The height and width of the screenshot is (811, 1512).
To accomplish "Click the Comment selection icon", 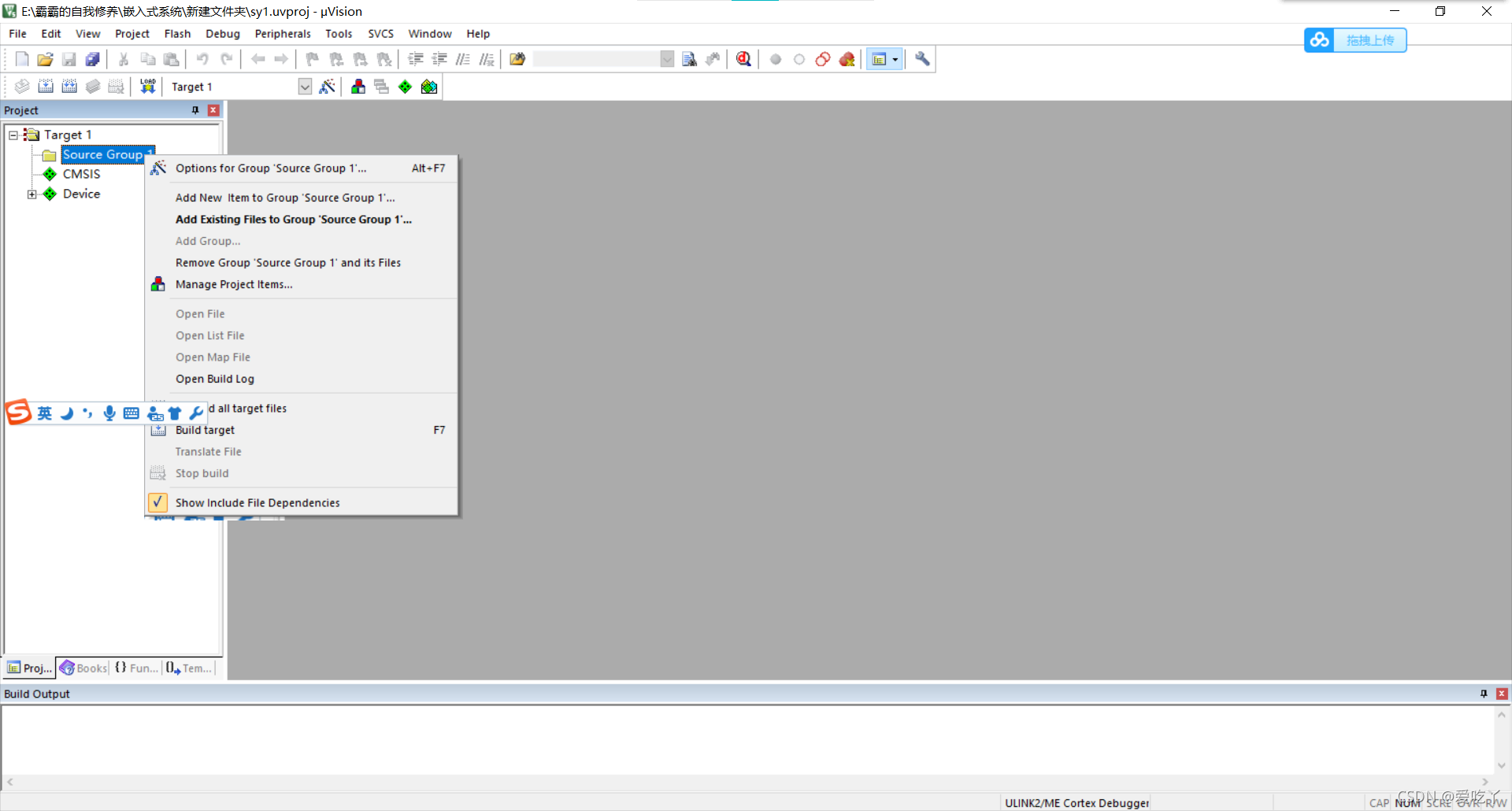I will click(463, 59).
